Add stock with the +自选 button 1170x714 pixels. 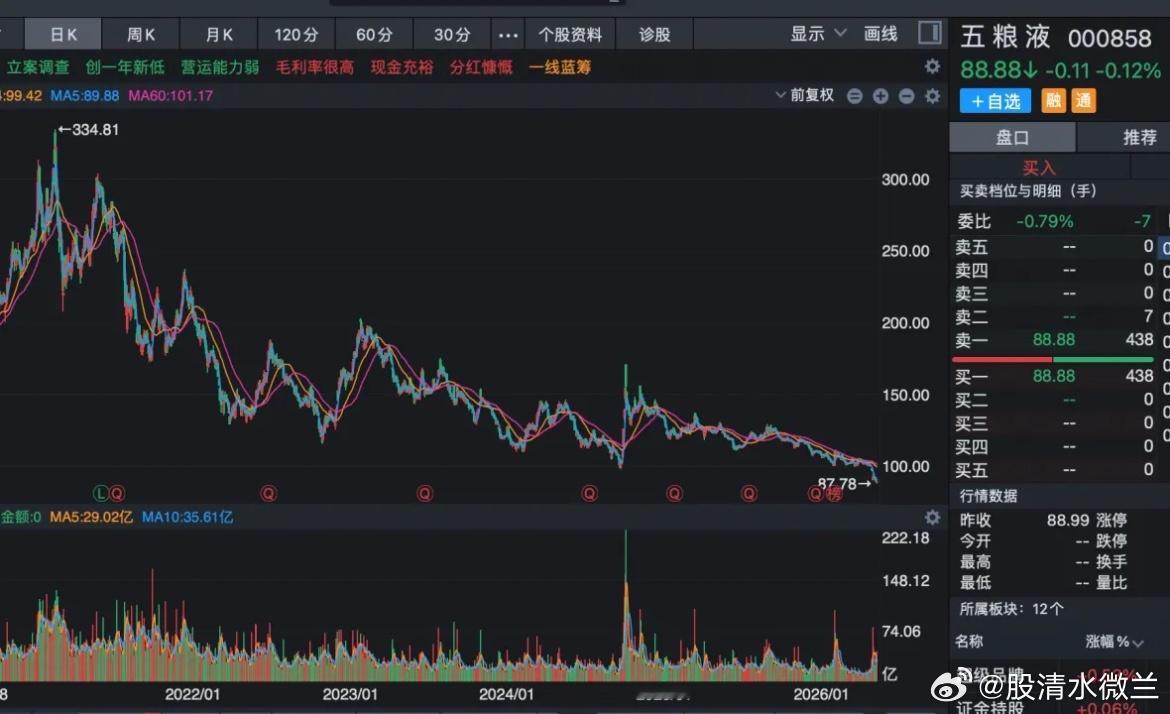(995, 101)
